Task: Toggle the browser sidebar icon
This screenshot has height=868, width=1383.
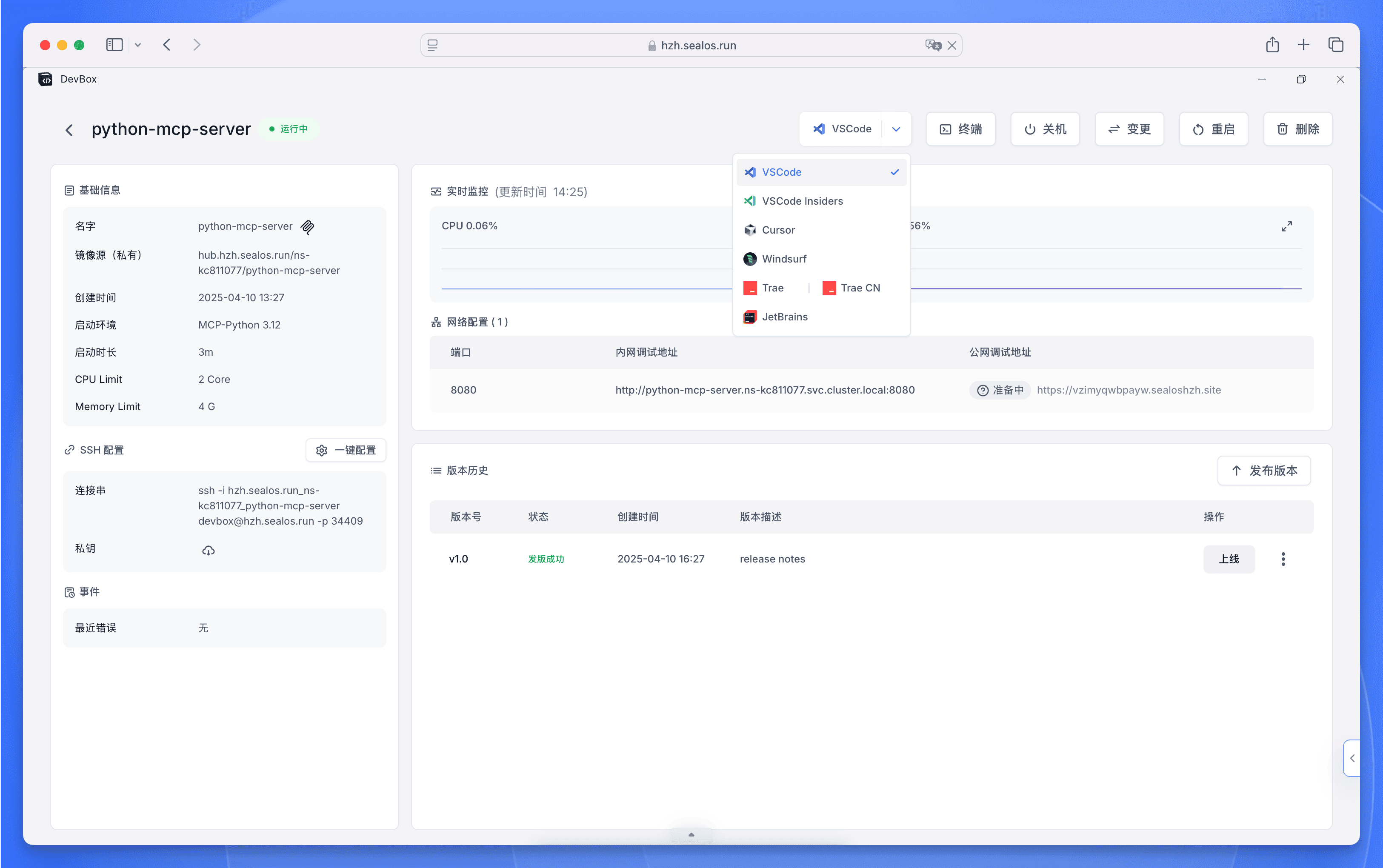Action: 114,45
